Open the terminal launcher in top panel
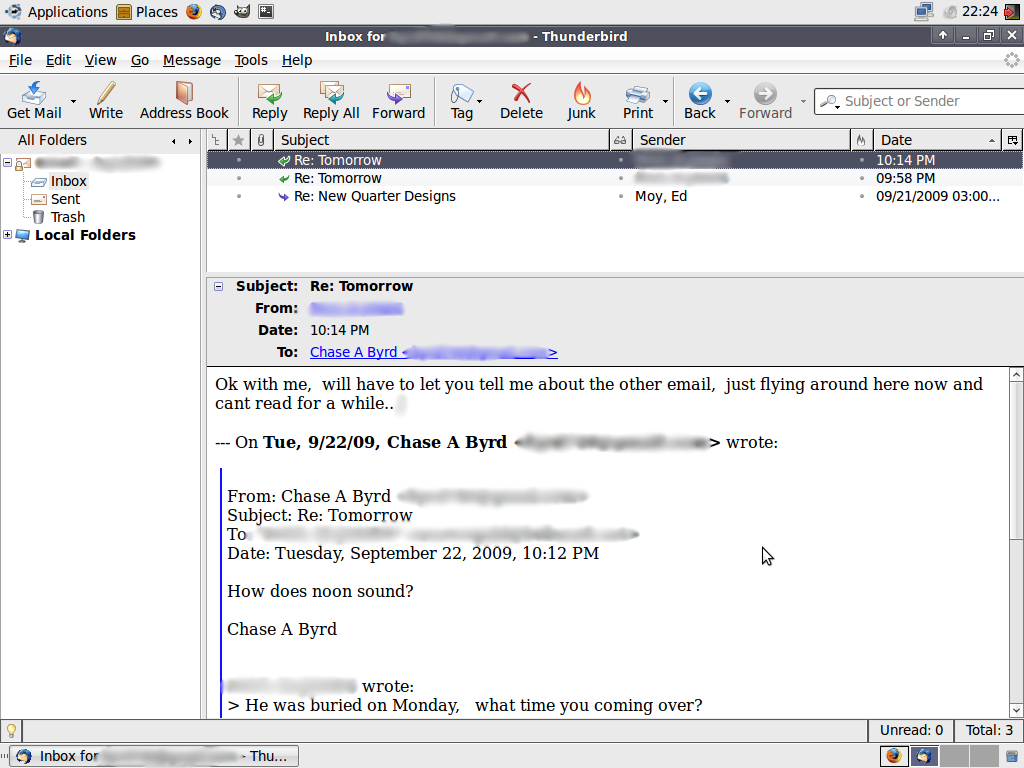1024x768 pixels. 266,12
